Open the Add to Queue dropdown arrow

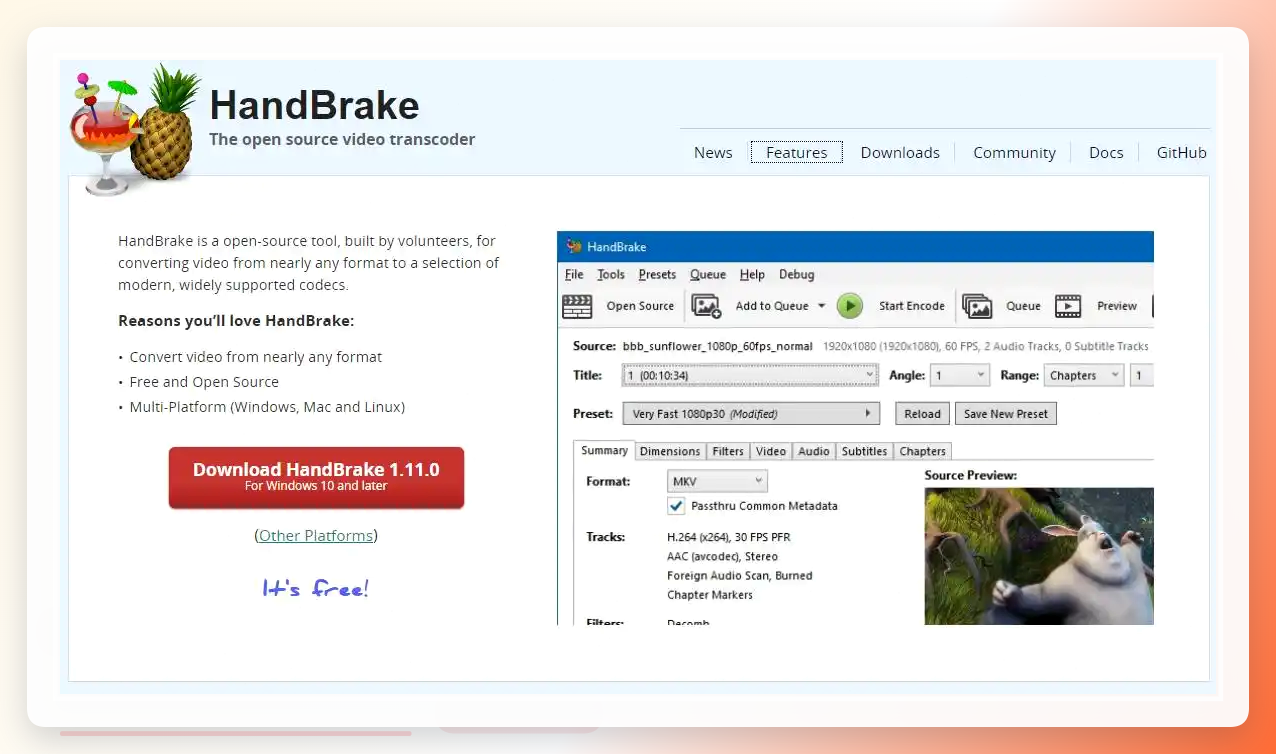[x=822, y=306]
